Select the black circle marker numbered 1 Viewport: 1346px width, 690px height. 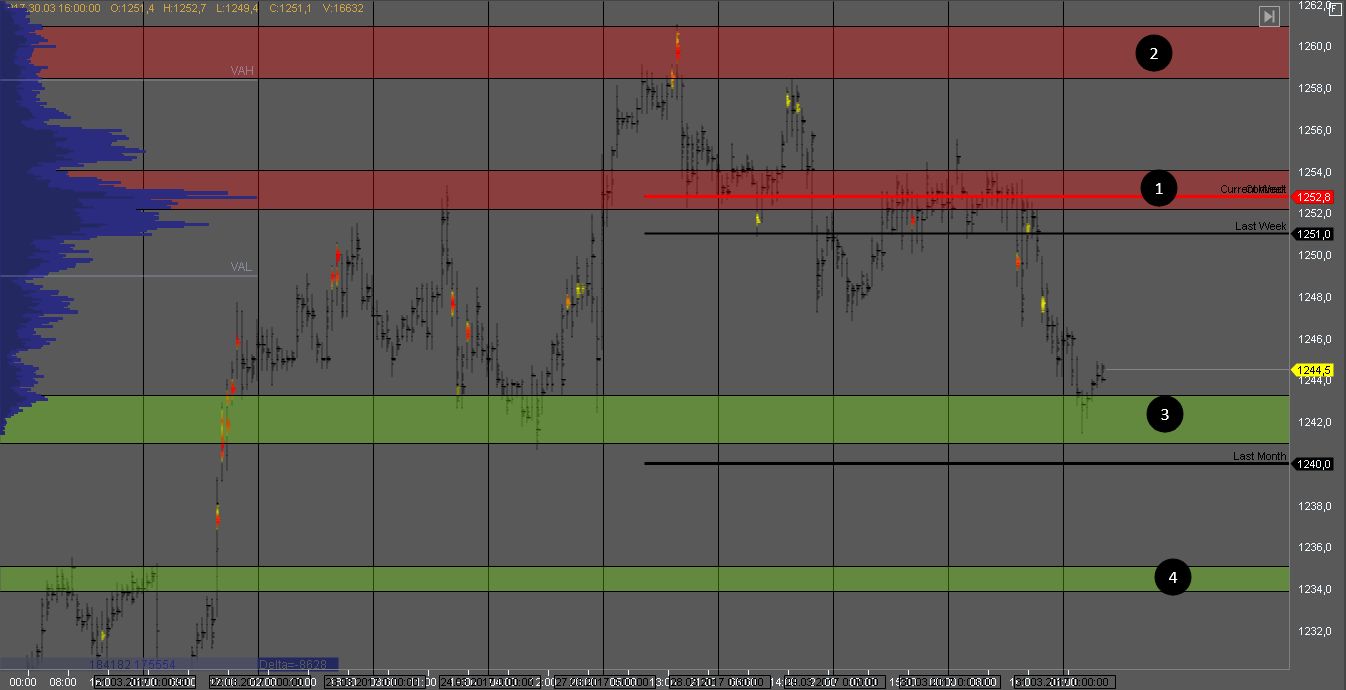[x=1159, y=188]
